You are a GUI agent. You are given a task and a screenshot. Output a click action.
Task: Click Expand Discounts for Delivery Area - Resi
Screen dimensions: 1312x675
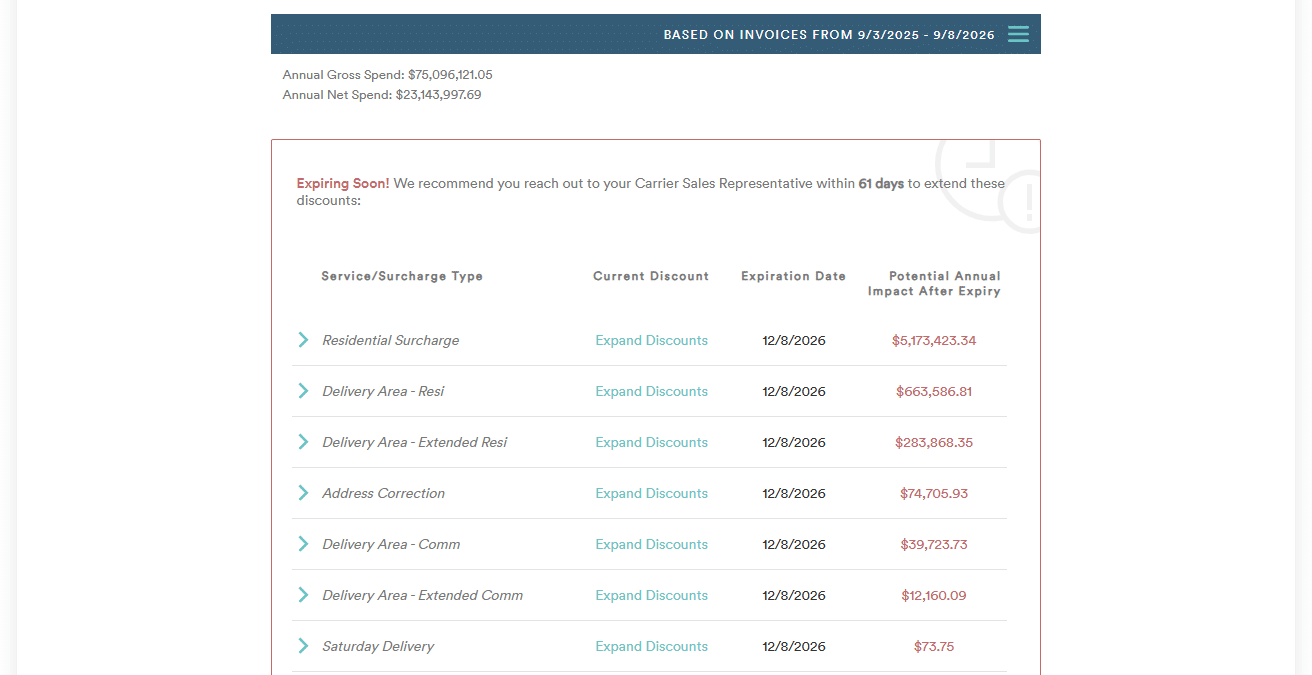pos(651,391)
